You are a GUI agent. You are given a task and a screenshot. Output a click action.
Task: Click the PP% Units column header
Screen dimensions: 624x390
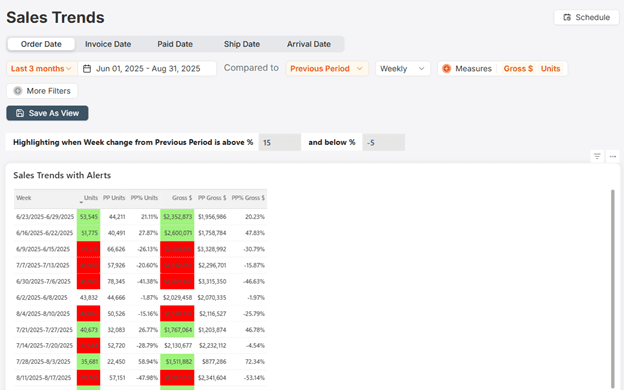coord(144,198)
